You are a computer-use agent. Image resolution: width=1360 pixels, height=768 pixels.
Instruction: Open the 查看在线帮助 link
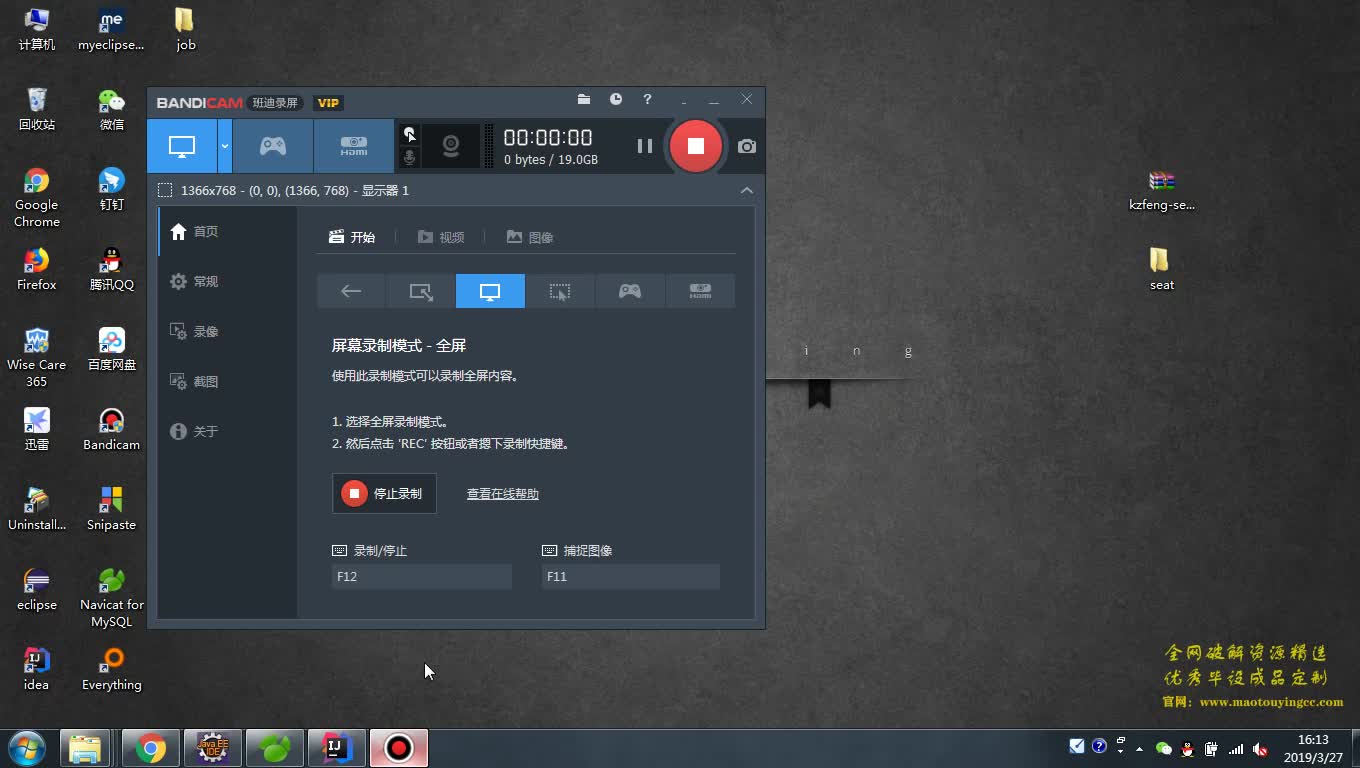(503, 494)
